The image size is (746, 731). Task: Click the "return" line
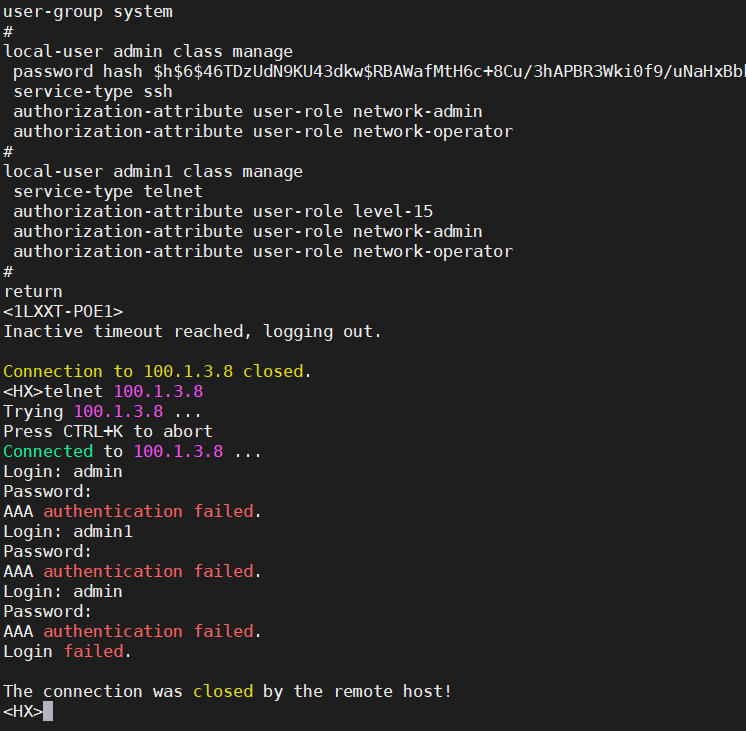(x=33, y=291)
